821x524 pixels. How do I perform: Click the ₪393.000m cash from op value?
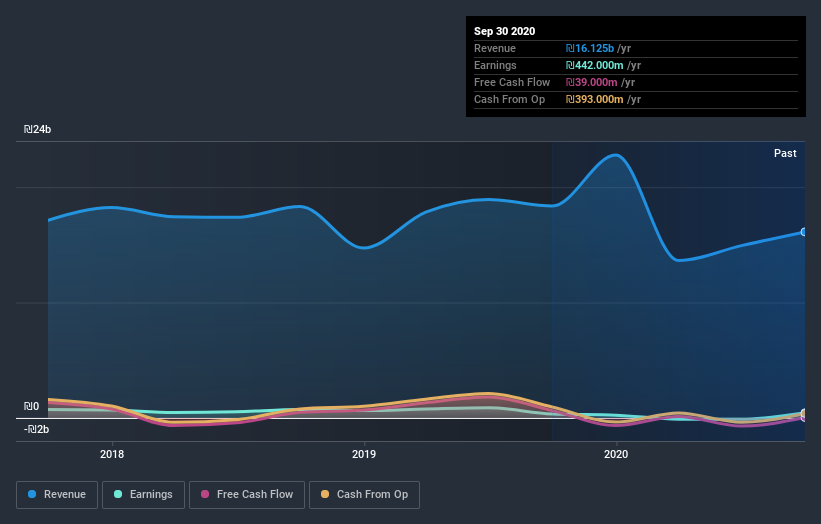click(x=594, y=99)
